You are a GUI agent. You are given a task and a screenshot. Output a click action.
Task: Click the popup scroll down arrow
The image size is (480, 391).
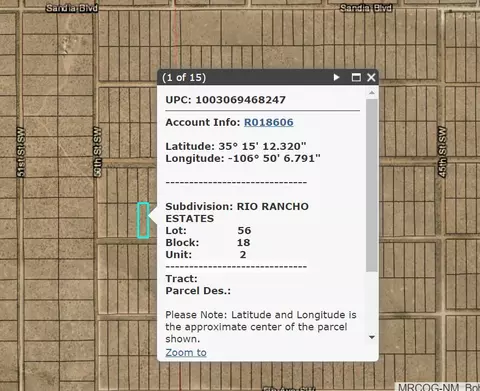(x=372, y=337)
